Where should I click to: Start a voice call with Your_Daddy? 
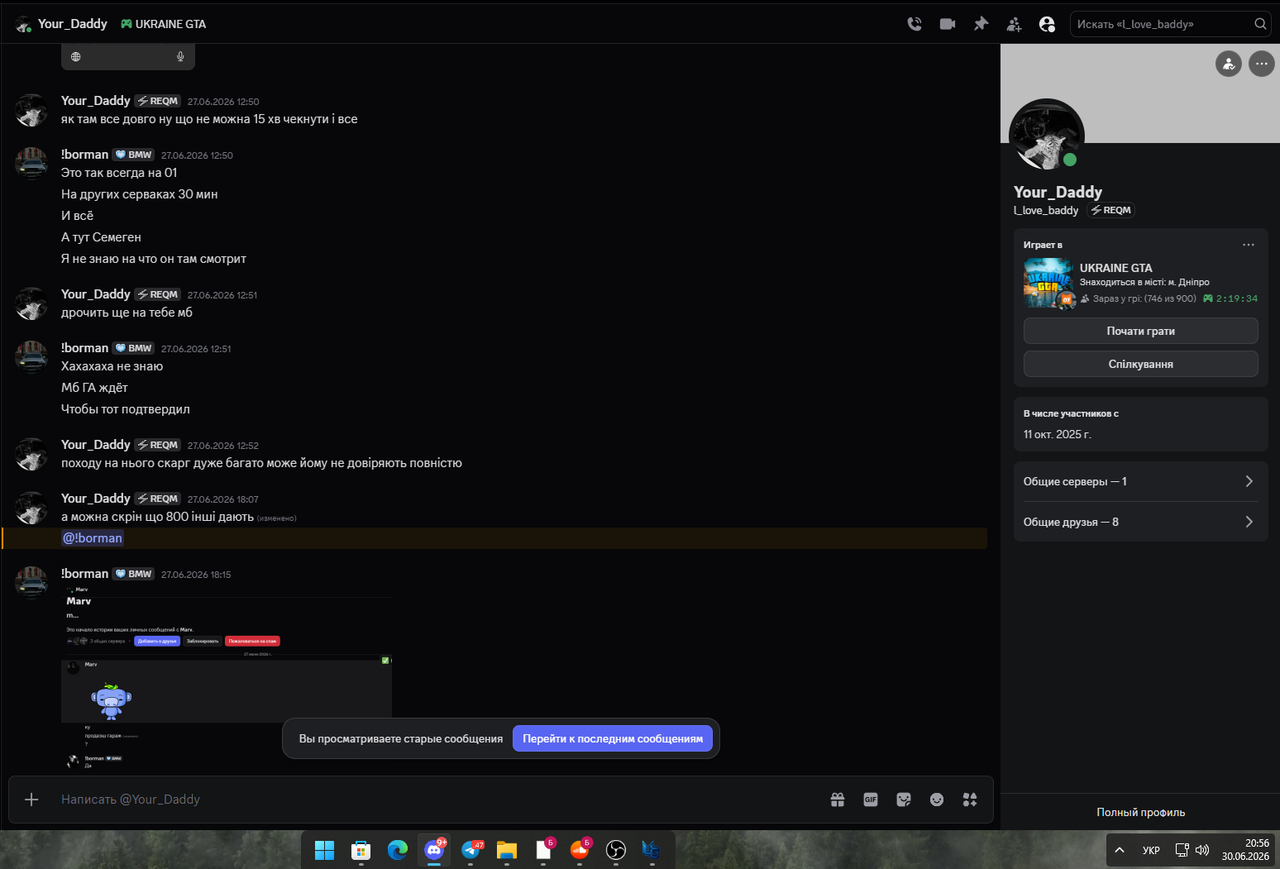point(914,24)
